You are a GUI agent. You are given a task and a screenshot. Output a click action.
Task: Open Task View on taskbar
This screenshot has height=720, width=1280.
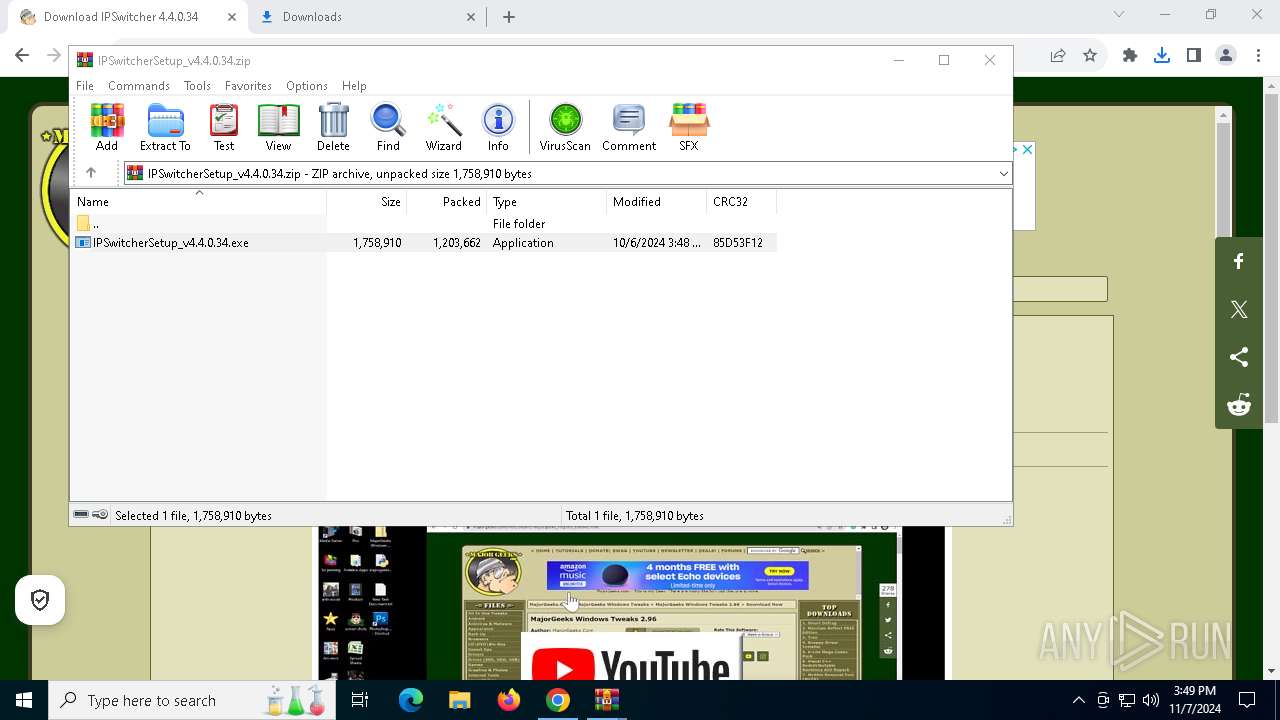coord(360,700)
